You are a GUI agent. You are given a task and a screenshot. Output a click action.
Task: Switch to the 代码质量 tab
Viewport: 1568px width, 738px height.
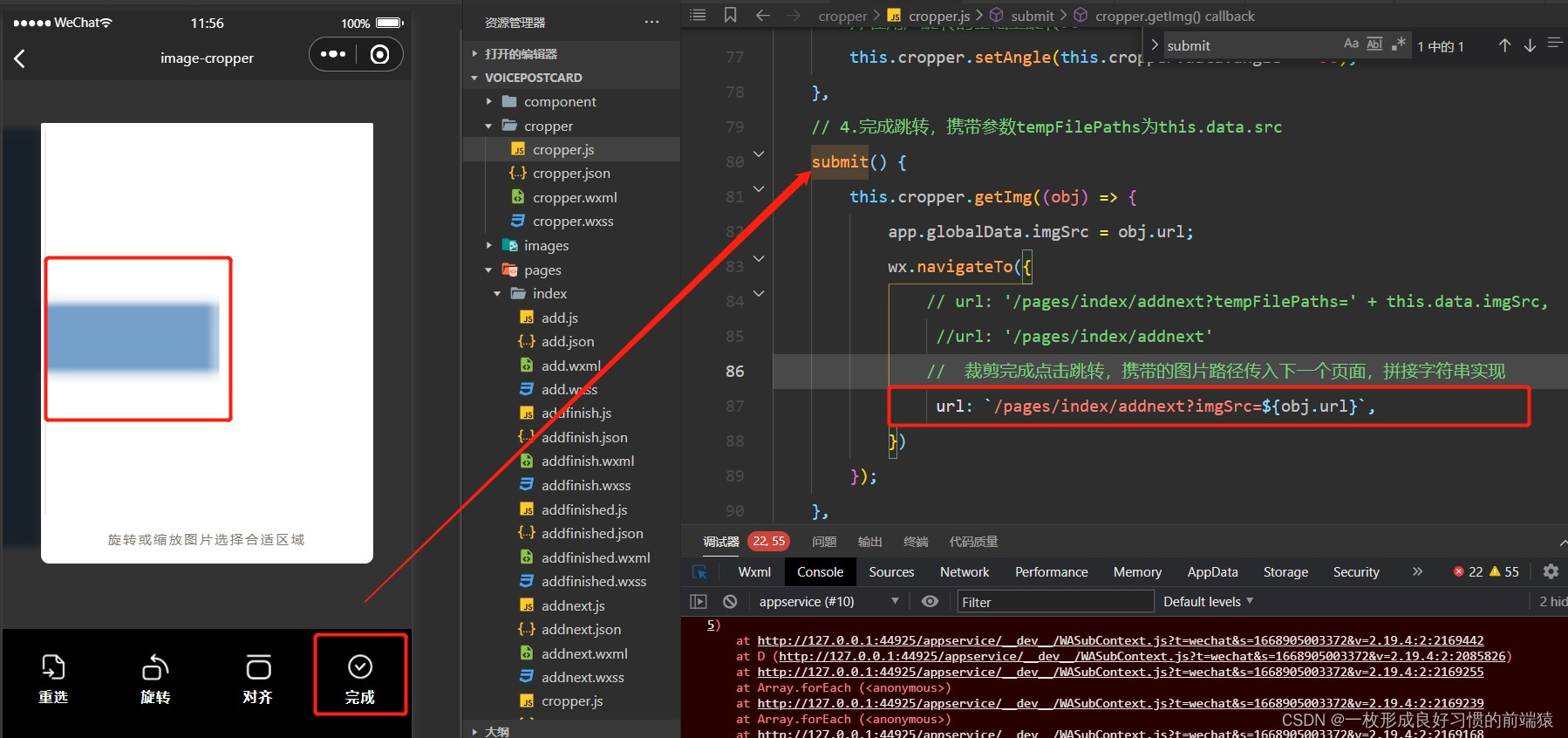click(973, 542)
